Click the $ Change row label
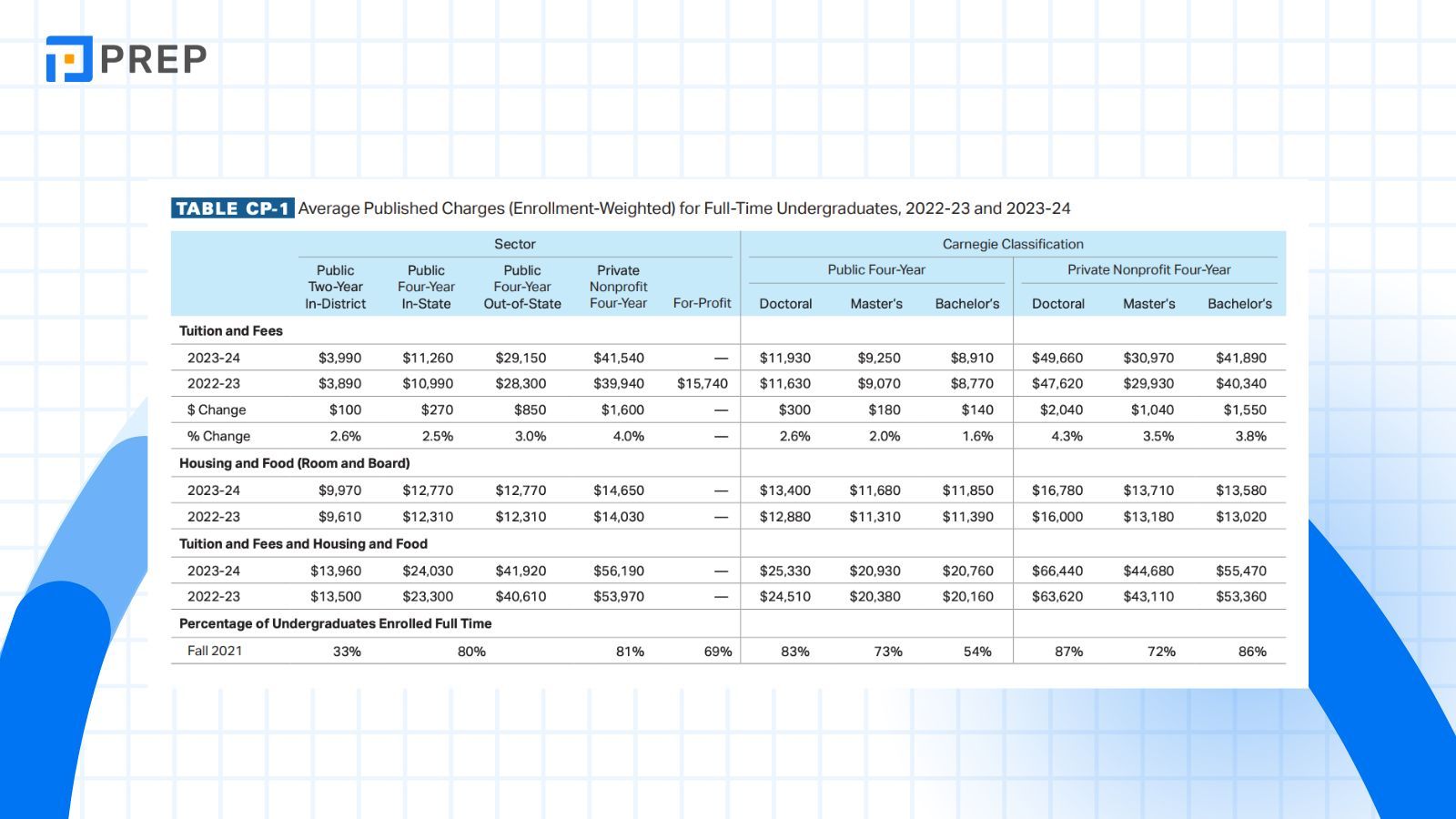The height and width of the screenshot is (819, 1456). click(217, 409)
